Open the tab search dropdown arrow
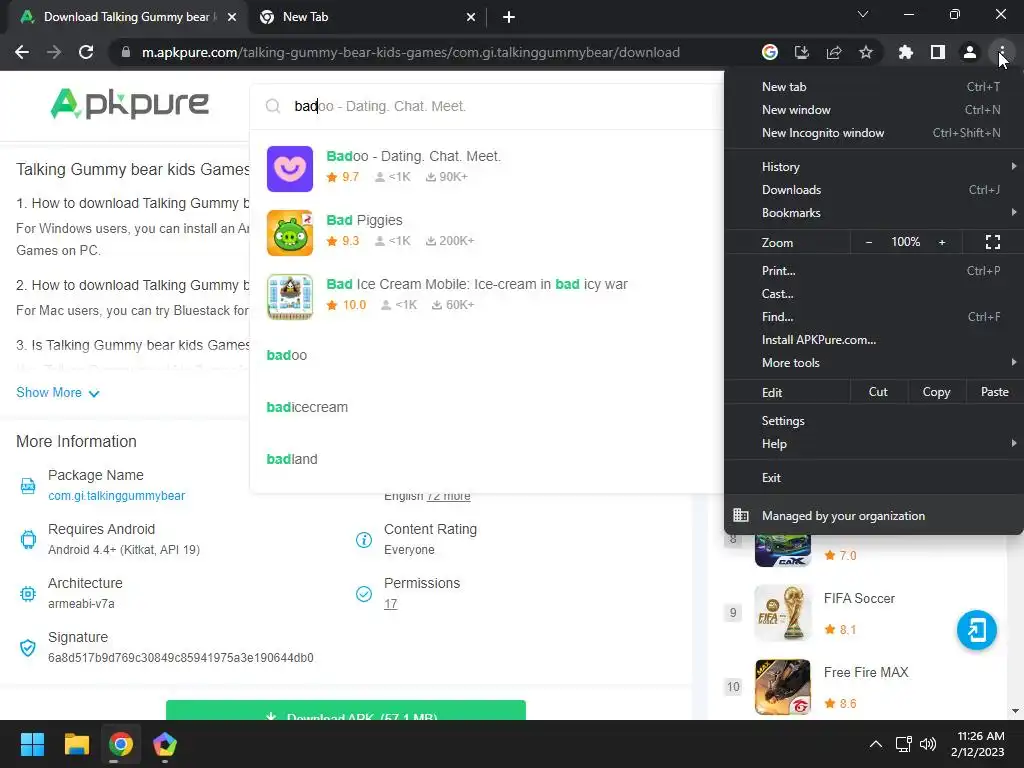 click(863, 14)
